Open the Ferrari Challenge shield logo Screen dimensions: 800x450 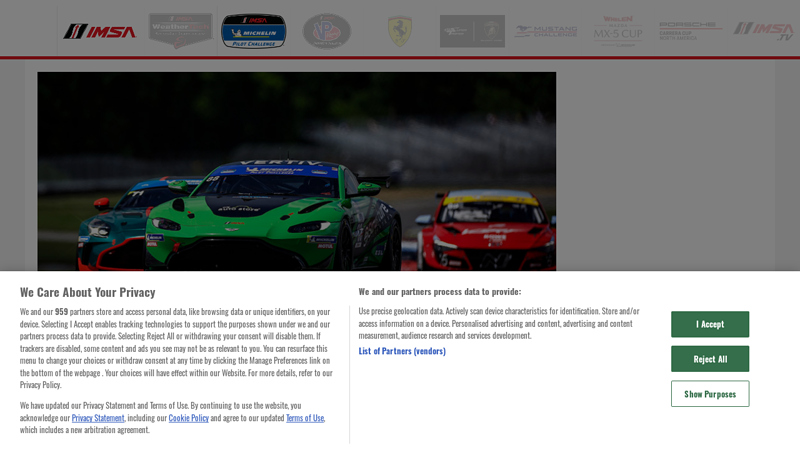[399, 31]
